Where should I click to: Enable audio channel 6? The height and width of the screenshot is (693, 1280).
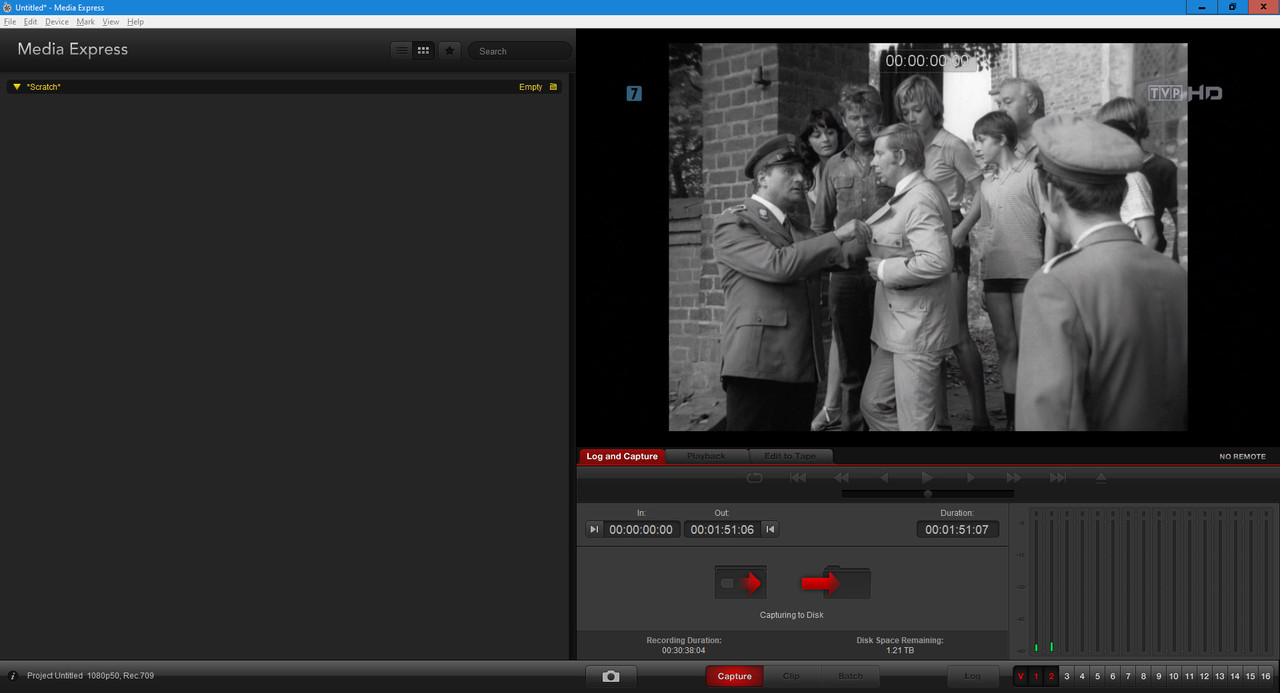pyautogui.click(x=1113, y=676)
